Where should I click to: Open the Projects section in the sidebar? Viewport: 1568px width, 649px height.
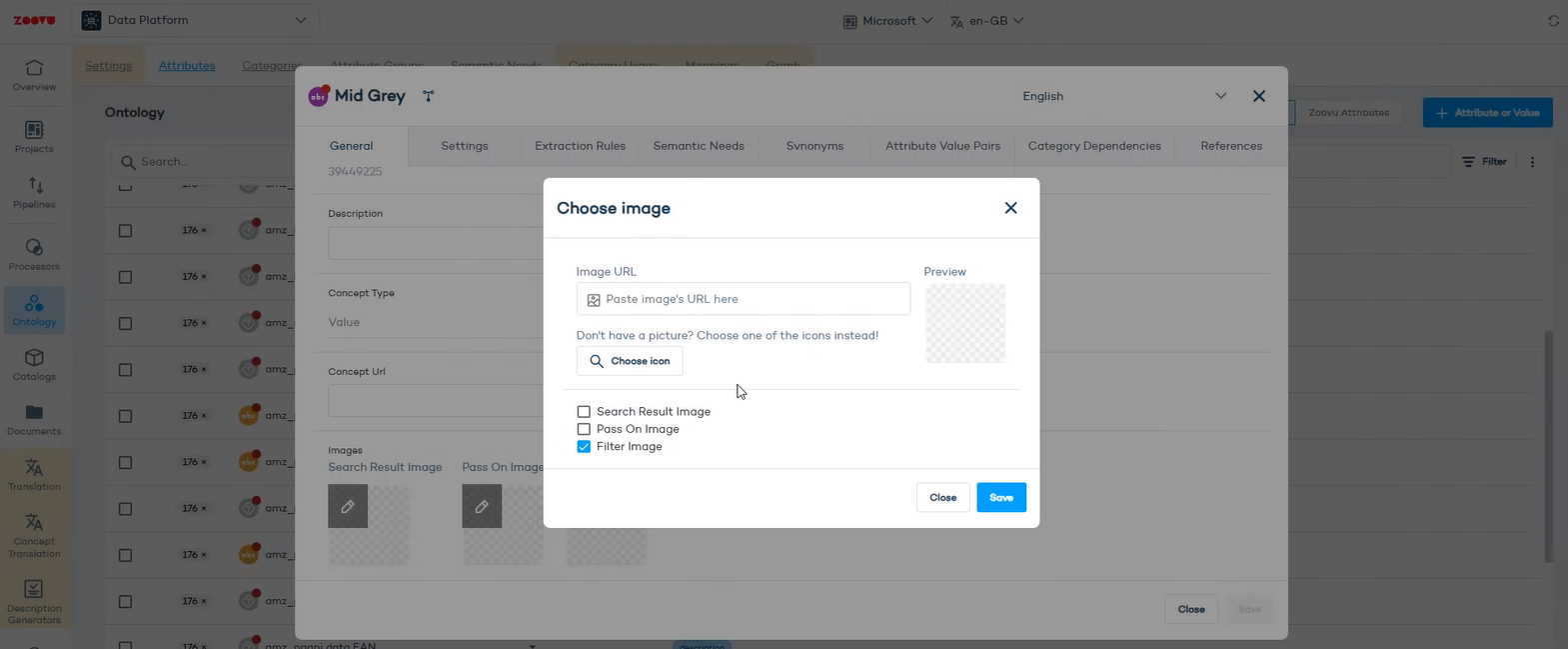coord(34,137)
